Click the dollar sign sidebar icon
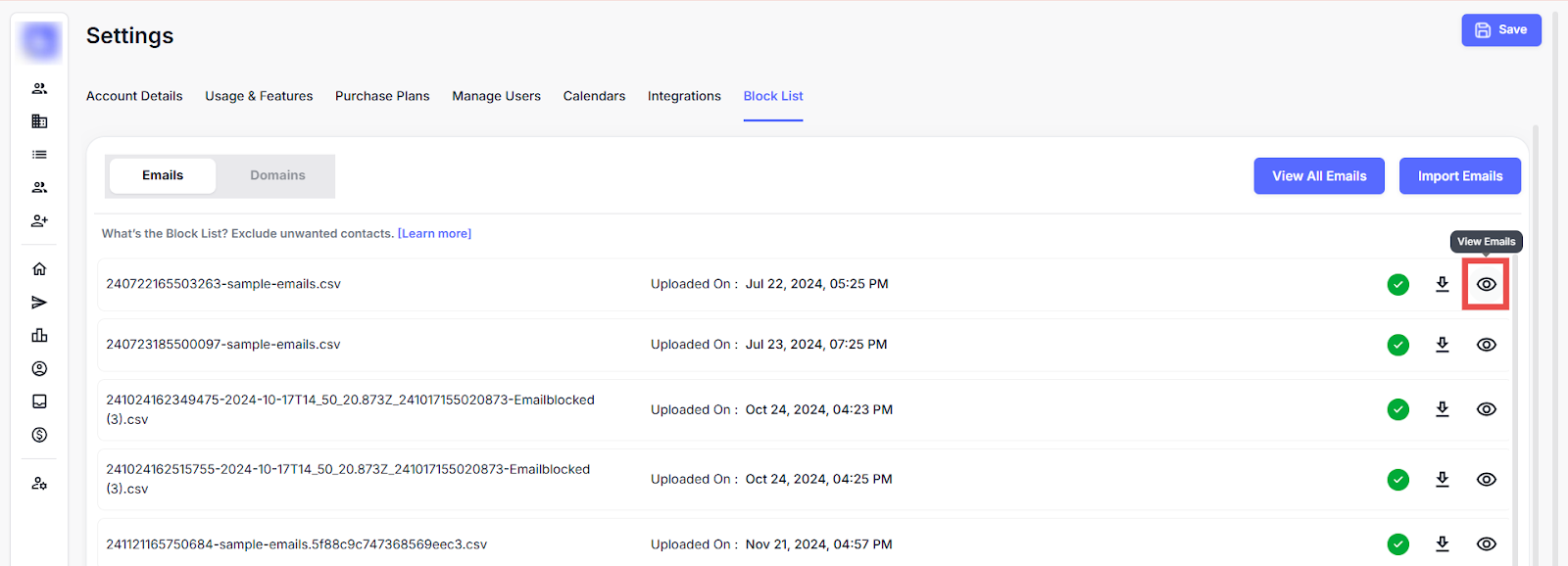The height and width of the screenshot is (566, 1568). click(39, 435)
